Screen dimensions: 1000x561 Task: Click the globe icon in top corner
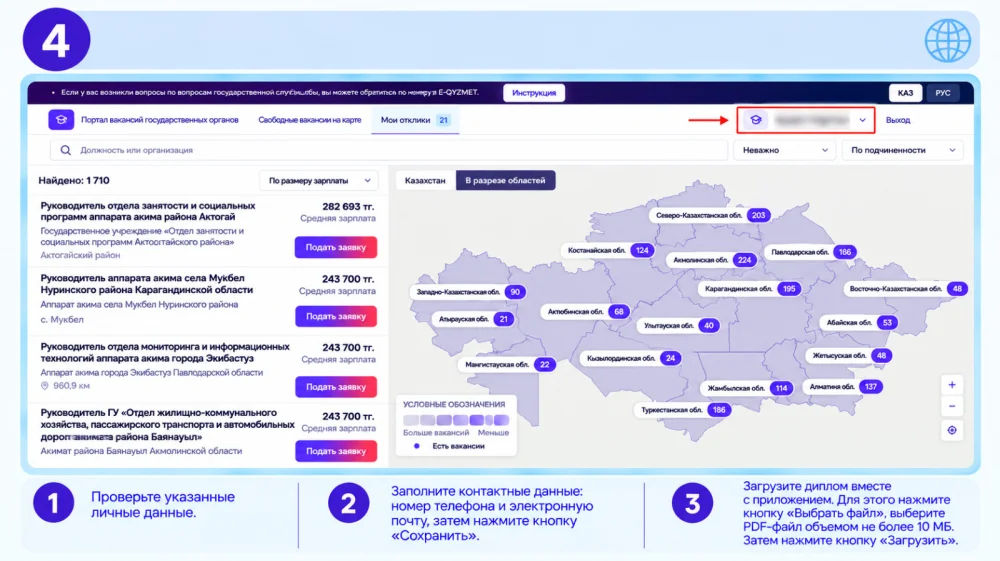click(x=948, y=40)
